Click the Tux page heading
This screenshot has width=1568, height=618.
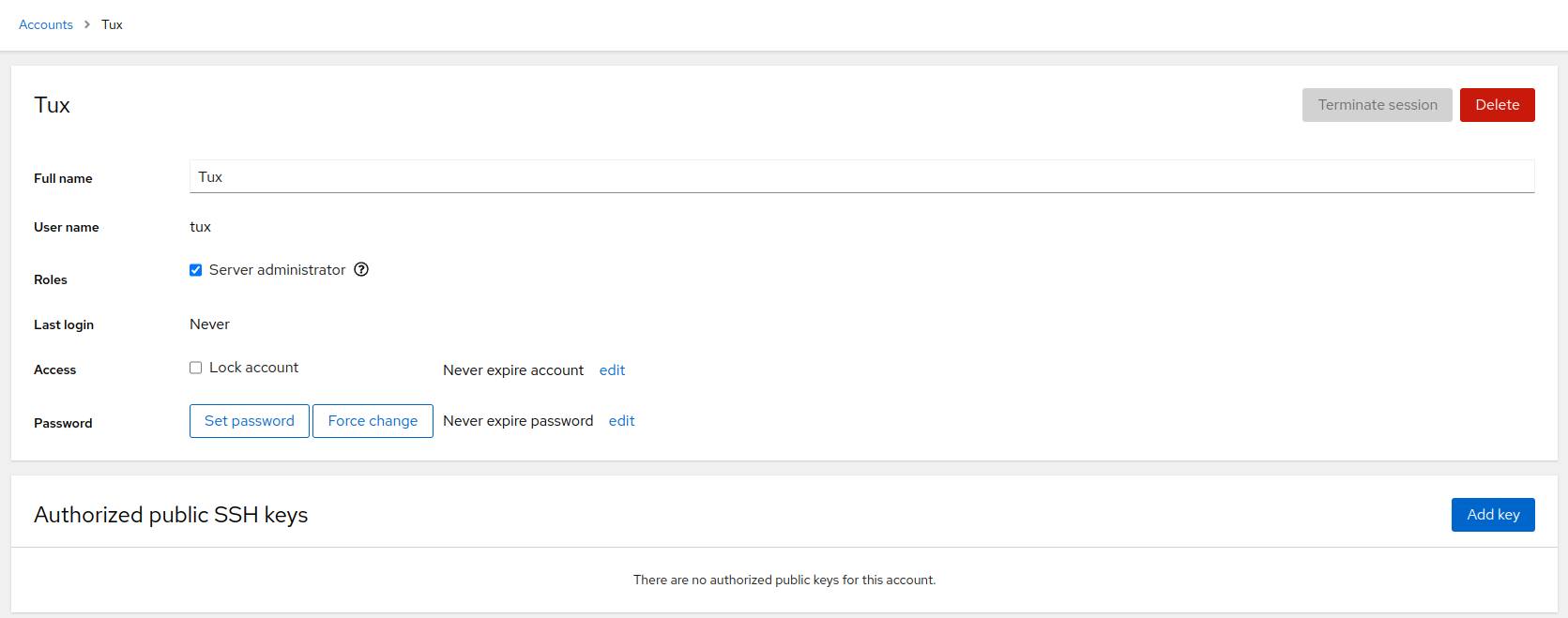click(53, 105)
